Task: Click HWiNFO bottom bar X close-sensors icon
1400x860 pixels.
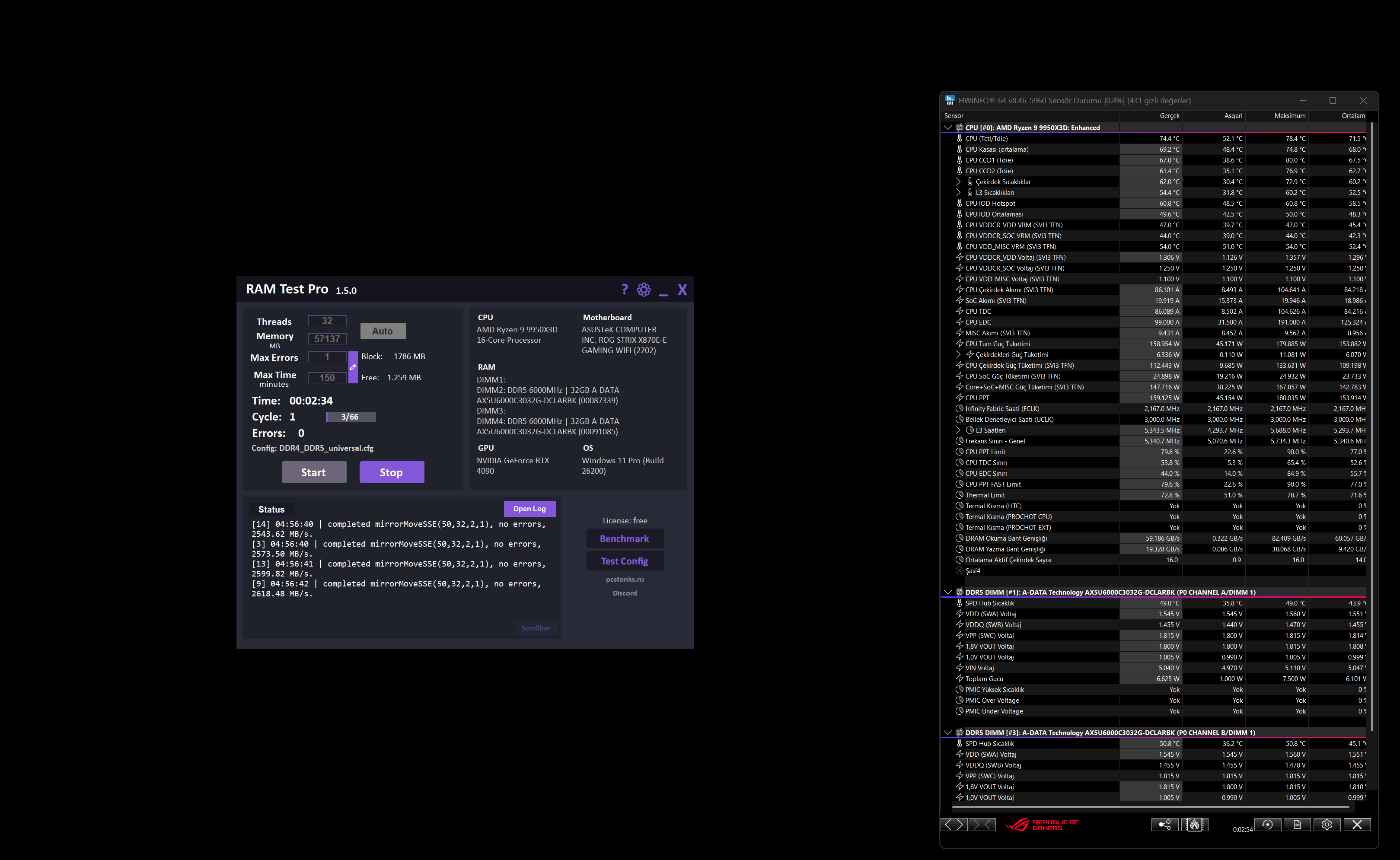Action: (x=1357, y=824)
